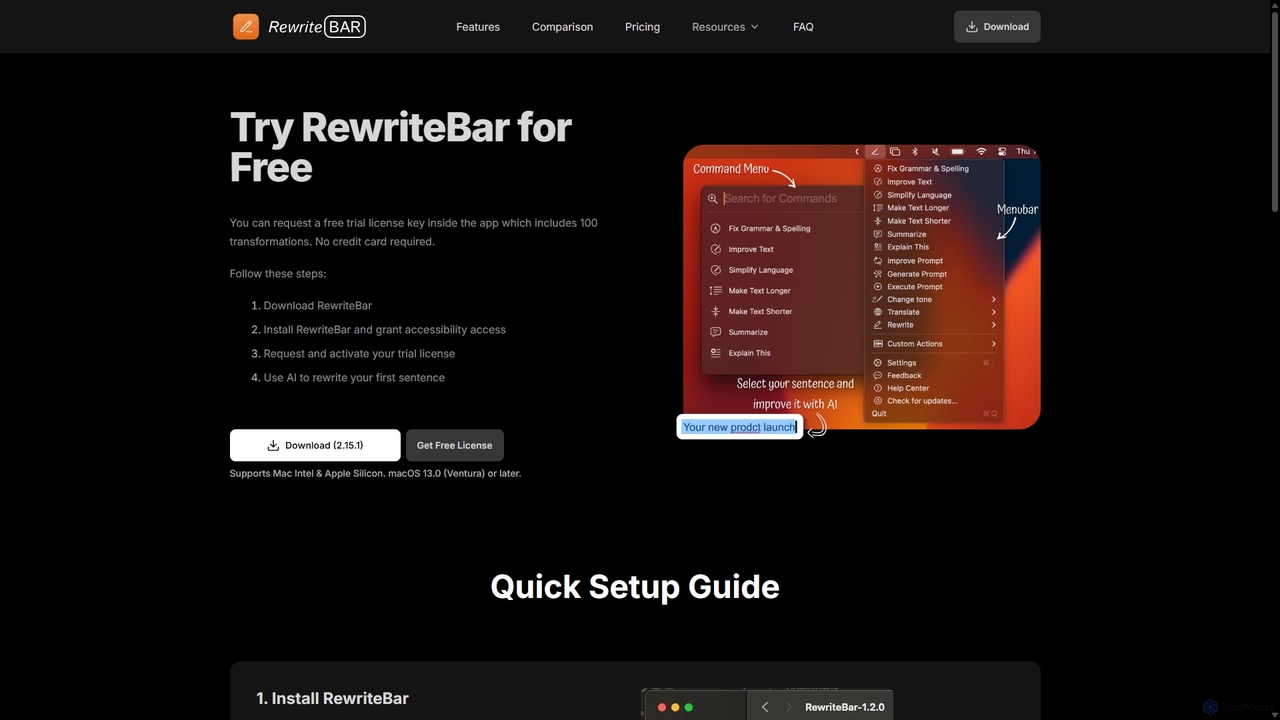Image resolution: width=1280 pixels, height=720 pixels.
Task: Click magnifier icon beside Search for Commands
Action: pyautogui.click(x=713, y=199)
